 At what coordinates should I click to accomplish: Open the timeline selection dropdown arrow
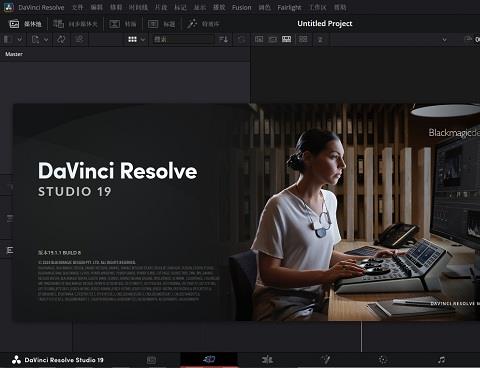pos(444,40)
